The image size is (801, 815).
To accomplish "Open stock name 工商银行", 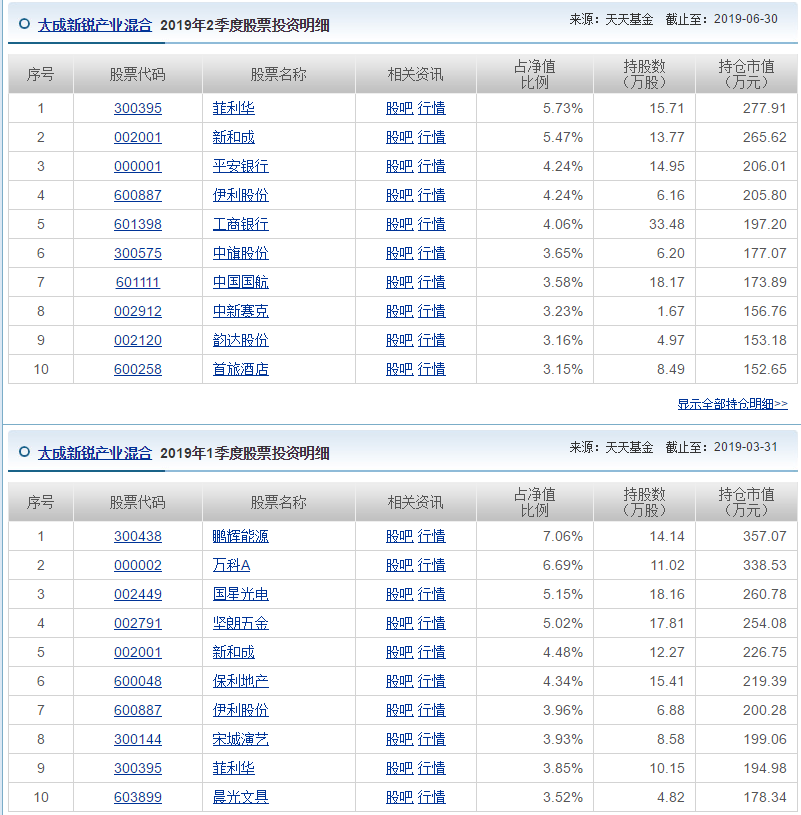I will pyautogui.click(x=241, y=225).
